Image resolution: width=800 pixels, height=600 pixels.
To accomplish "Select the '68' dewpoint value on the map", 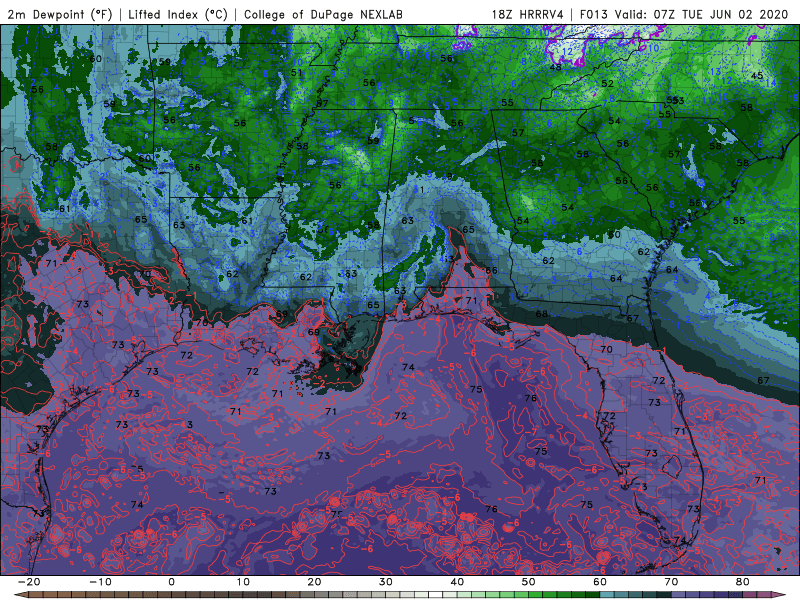I will (541, 314).
